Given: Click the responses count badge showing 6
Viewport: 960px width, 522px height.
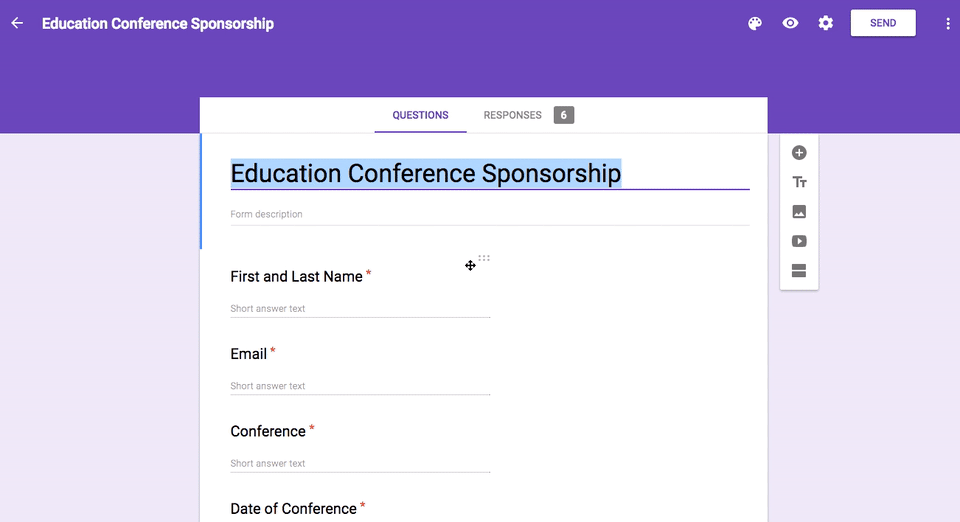Looking at the screenshot, I should [564, 115].
